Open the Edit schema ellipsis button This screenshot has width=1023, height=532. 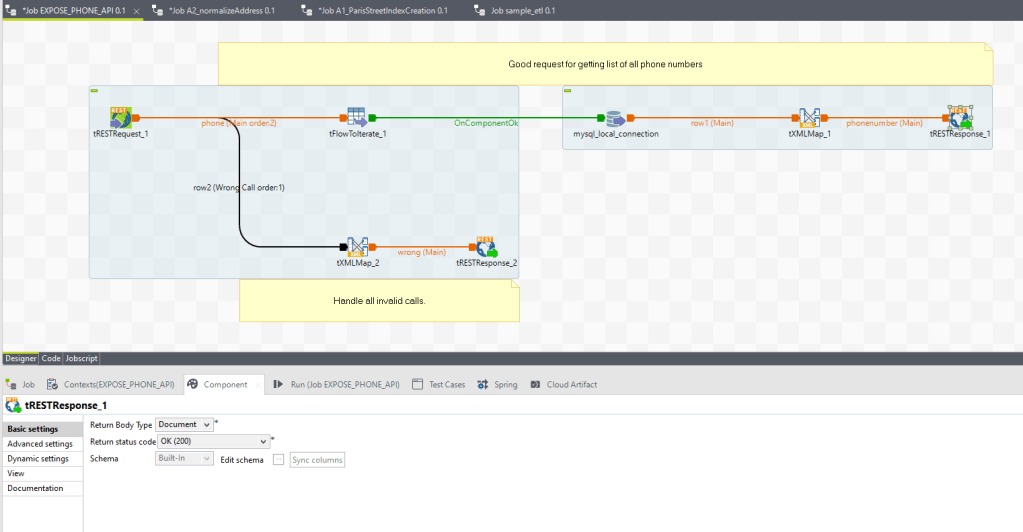[279, 459]
